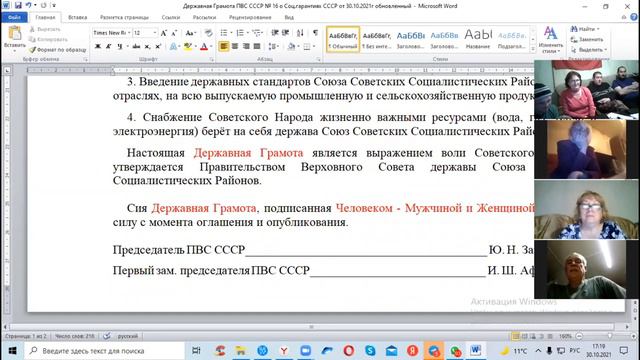This screenshot has width=640, height=360.
Task: Switch to the Ссылки (References) tab
Action: 171,18
